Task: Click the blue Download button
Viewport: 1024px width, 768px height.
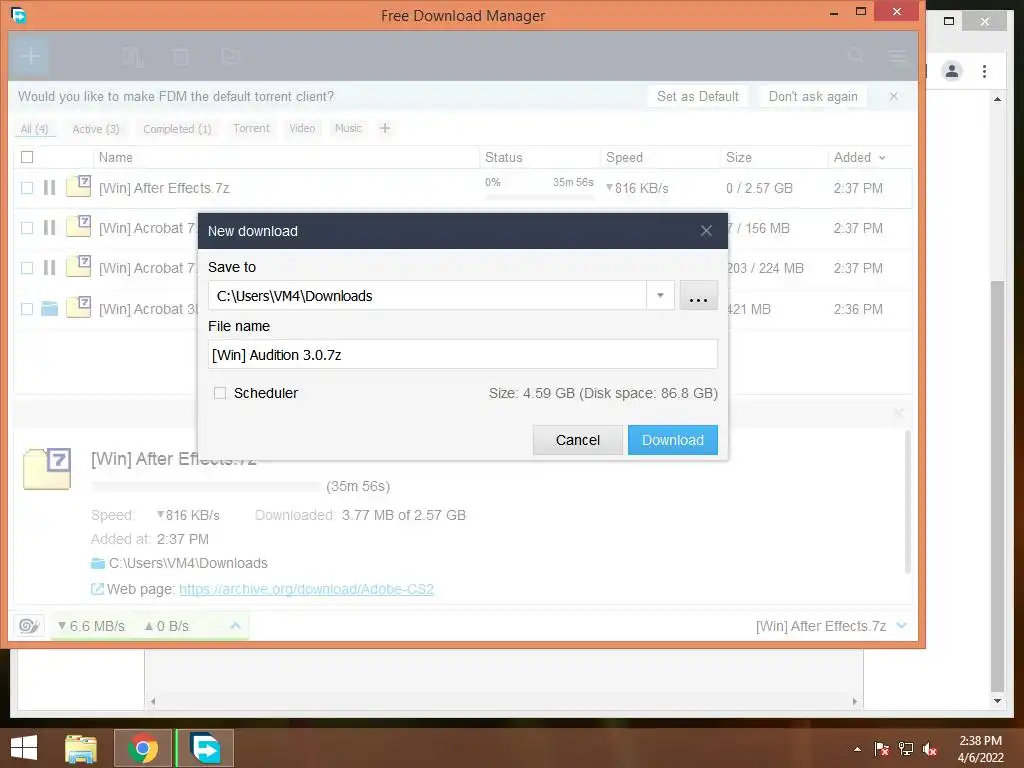Action: click(673, 440)
